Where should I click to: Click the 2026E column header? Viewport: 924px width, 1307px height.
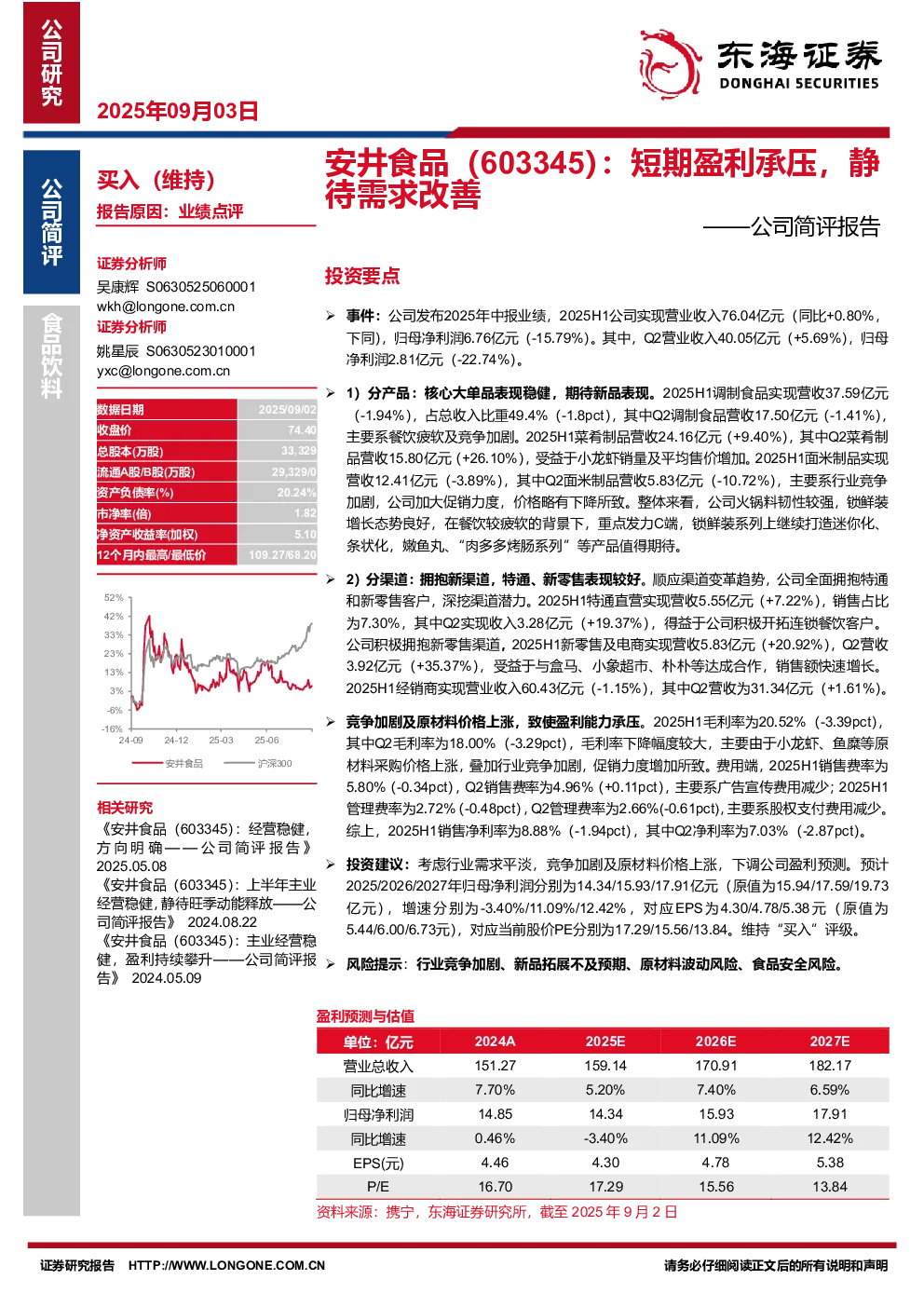(715, 1042)
